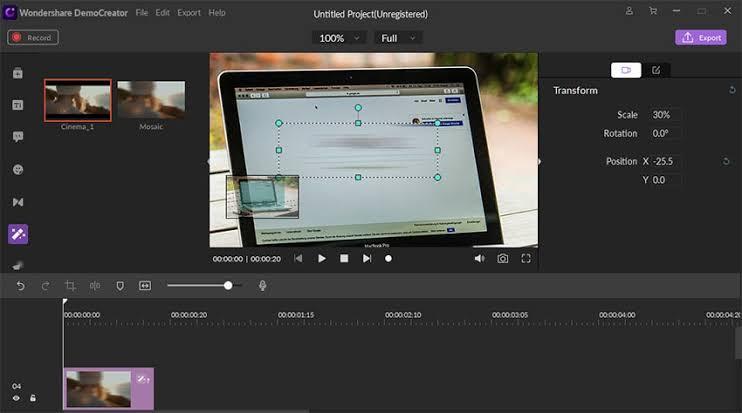Image resolution: width=742 pixels, height=413 pixels.
Task: Stop the preview playback
Action: pos(344,259)
